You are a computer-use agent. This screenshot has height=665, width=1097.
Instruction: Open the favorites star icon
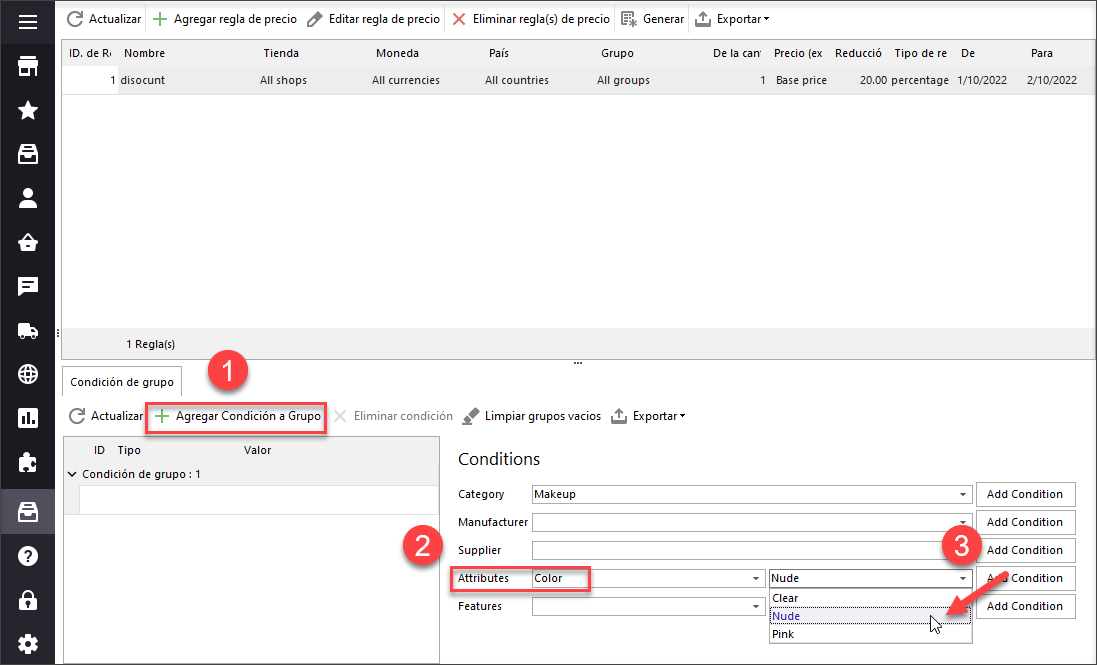[x=28, y=110]
